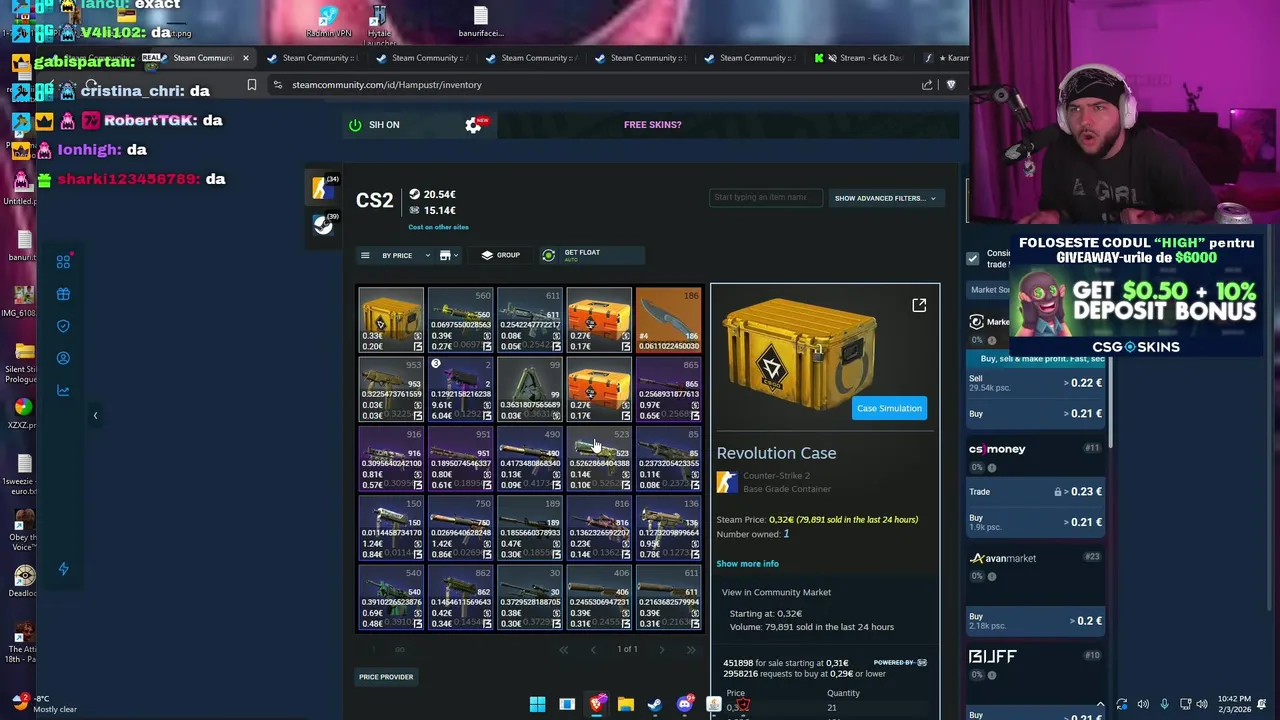Select the orange knife item numbered 186

(x=668, y=320)
